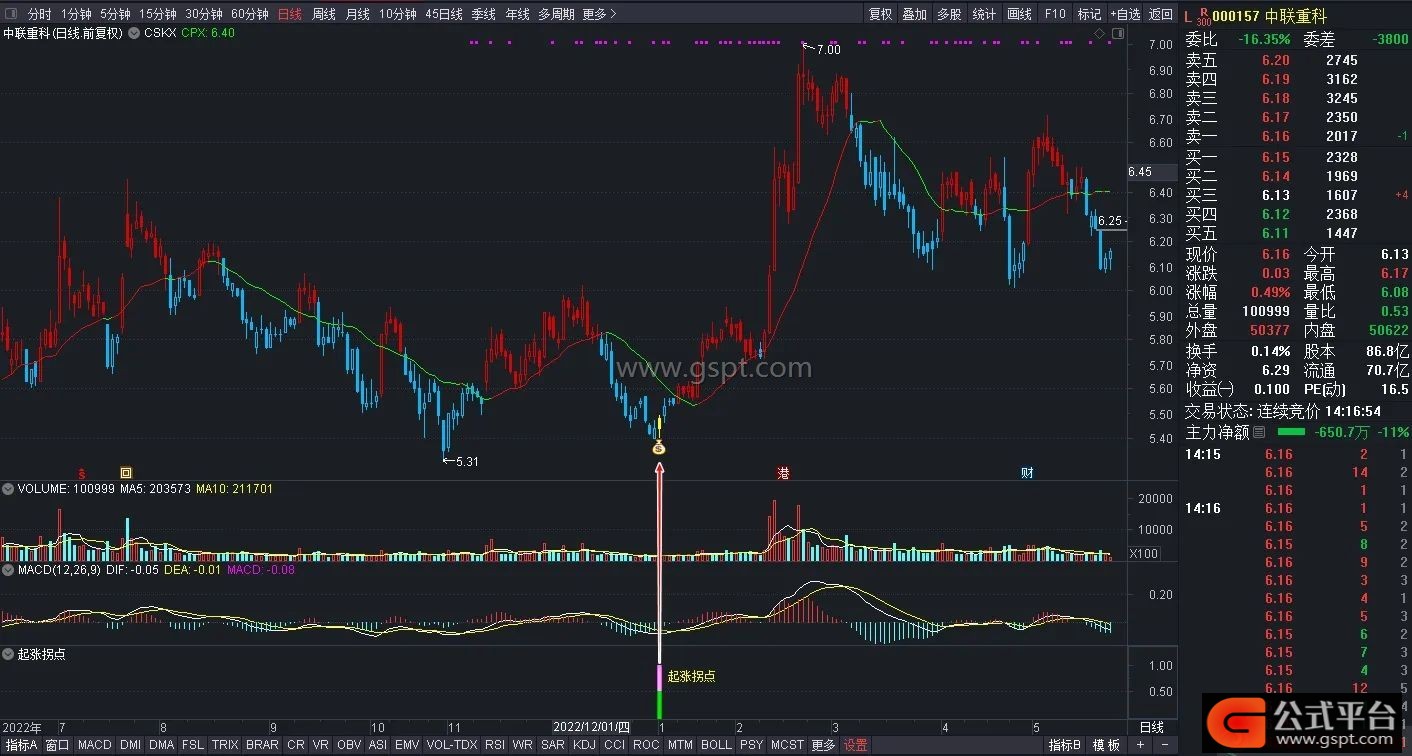Click the 统计 statistics button
Screen dimensions: 1412x756
coord(985,14)
